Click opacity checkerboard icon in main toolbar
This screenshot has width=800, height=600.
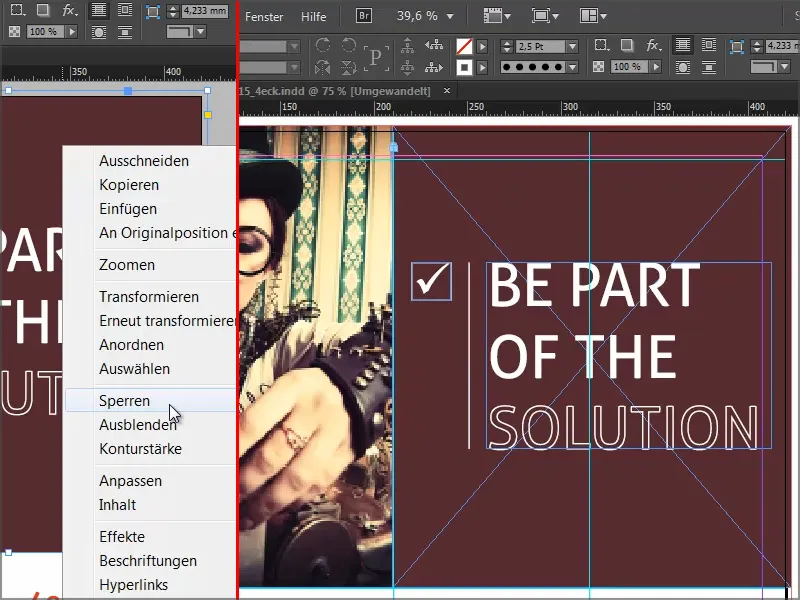598,67
